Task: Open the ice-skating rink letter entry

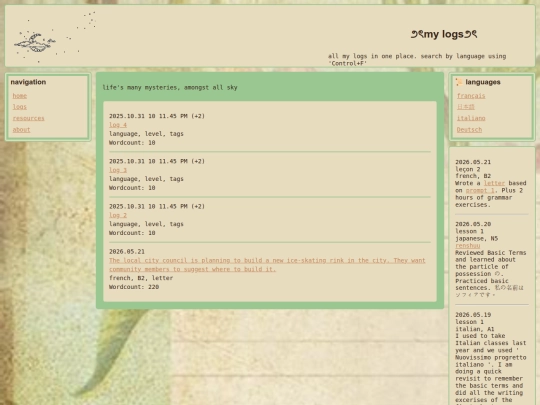Action: coord(267,265)
